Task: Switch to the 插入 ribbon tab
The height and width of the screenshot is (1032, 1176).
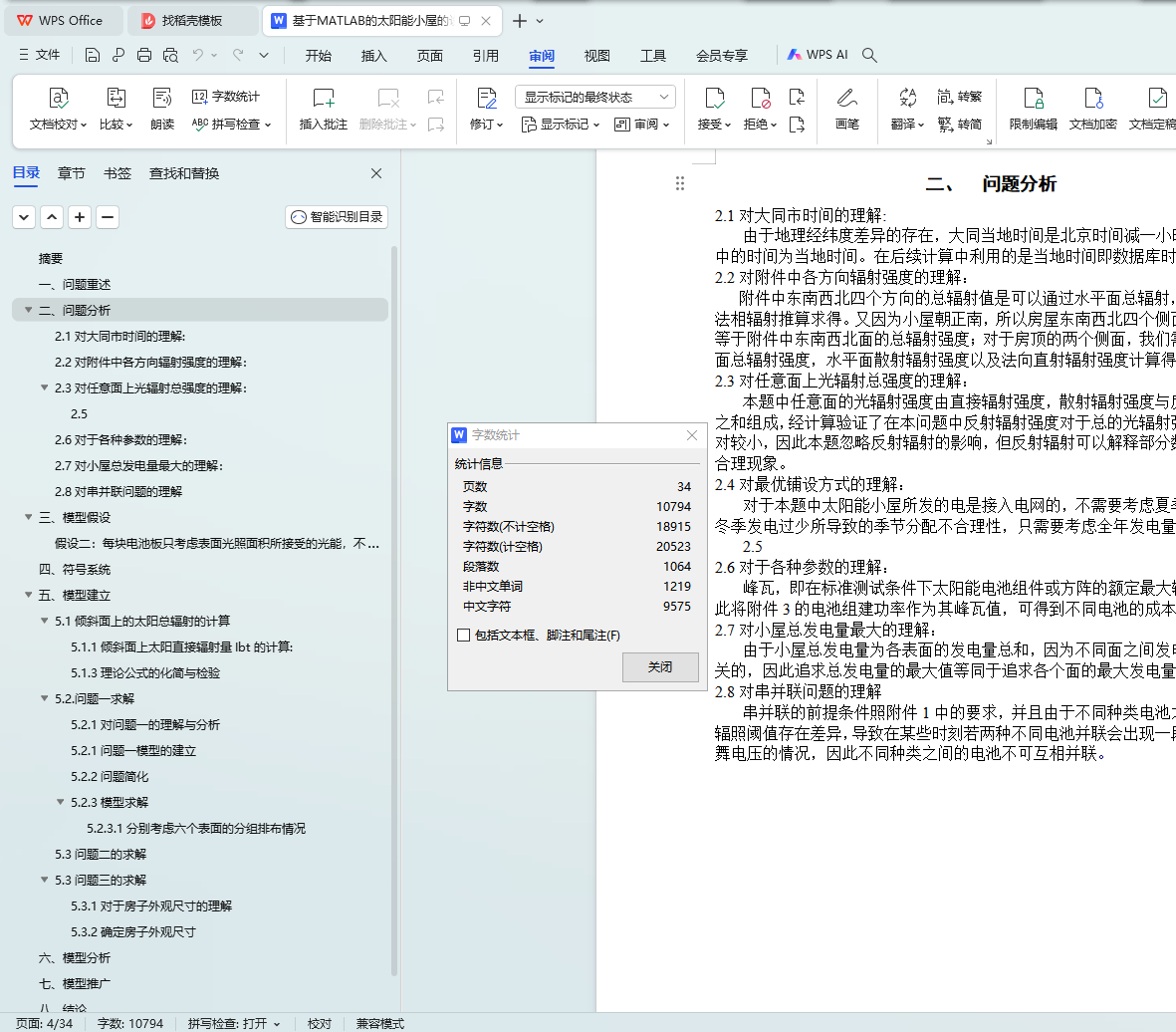Action: 373,56
